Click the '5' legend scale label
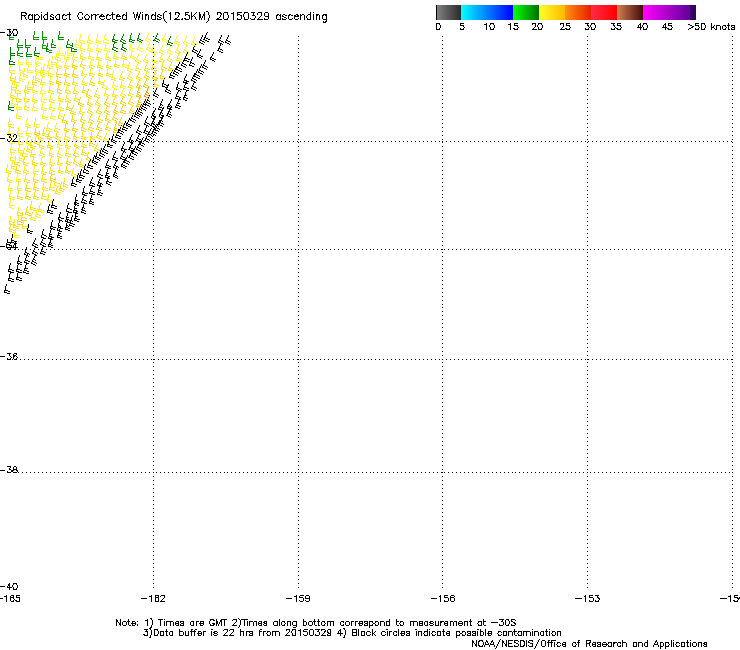The image size is (740, 650). coord(462,27)
